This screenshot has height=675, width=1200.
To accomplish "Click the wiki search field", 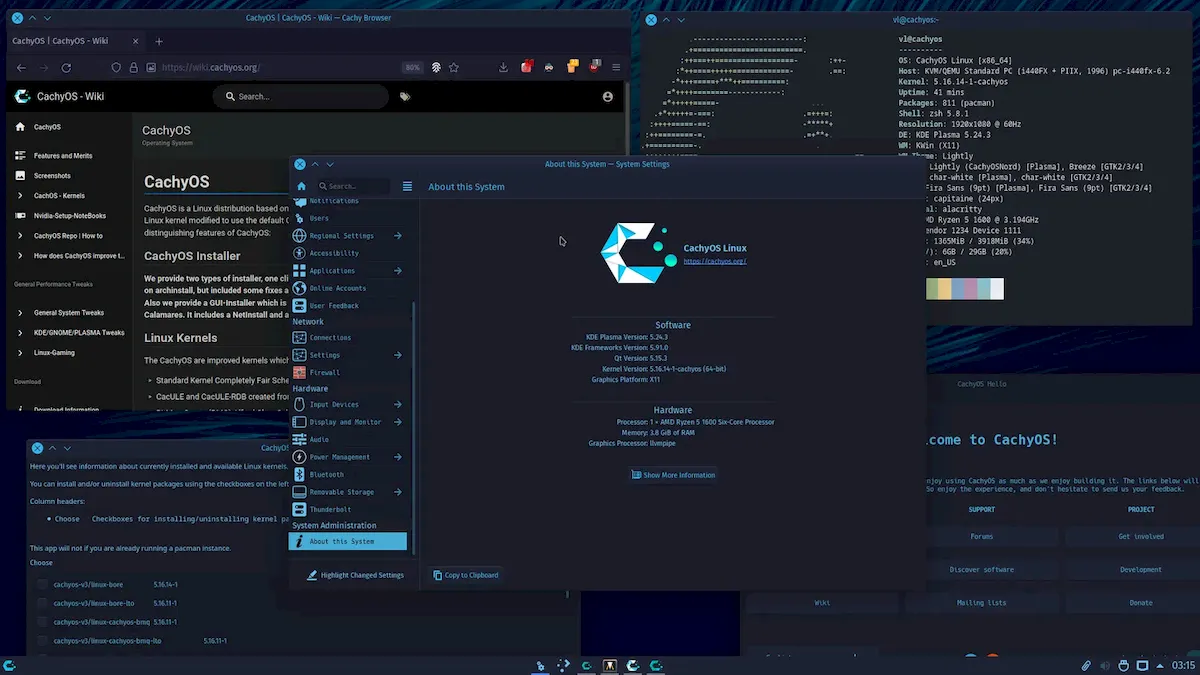I will (x=300, y=97).
